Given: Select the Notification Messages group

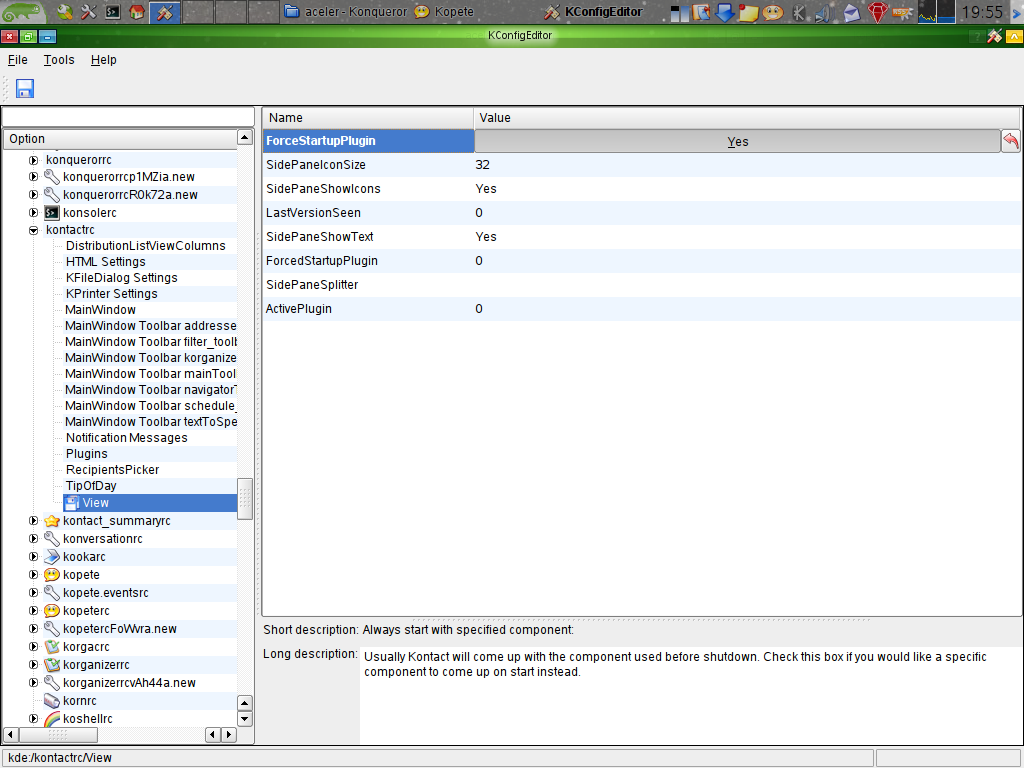Looking at the screenshot, I should point(126,438).
